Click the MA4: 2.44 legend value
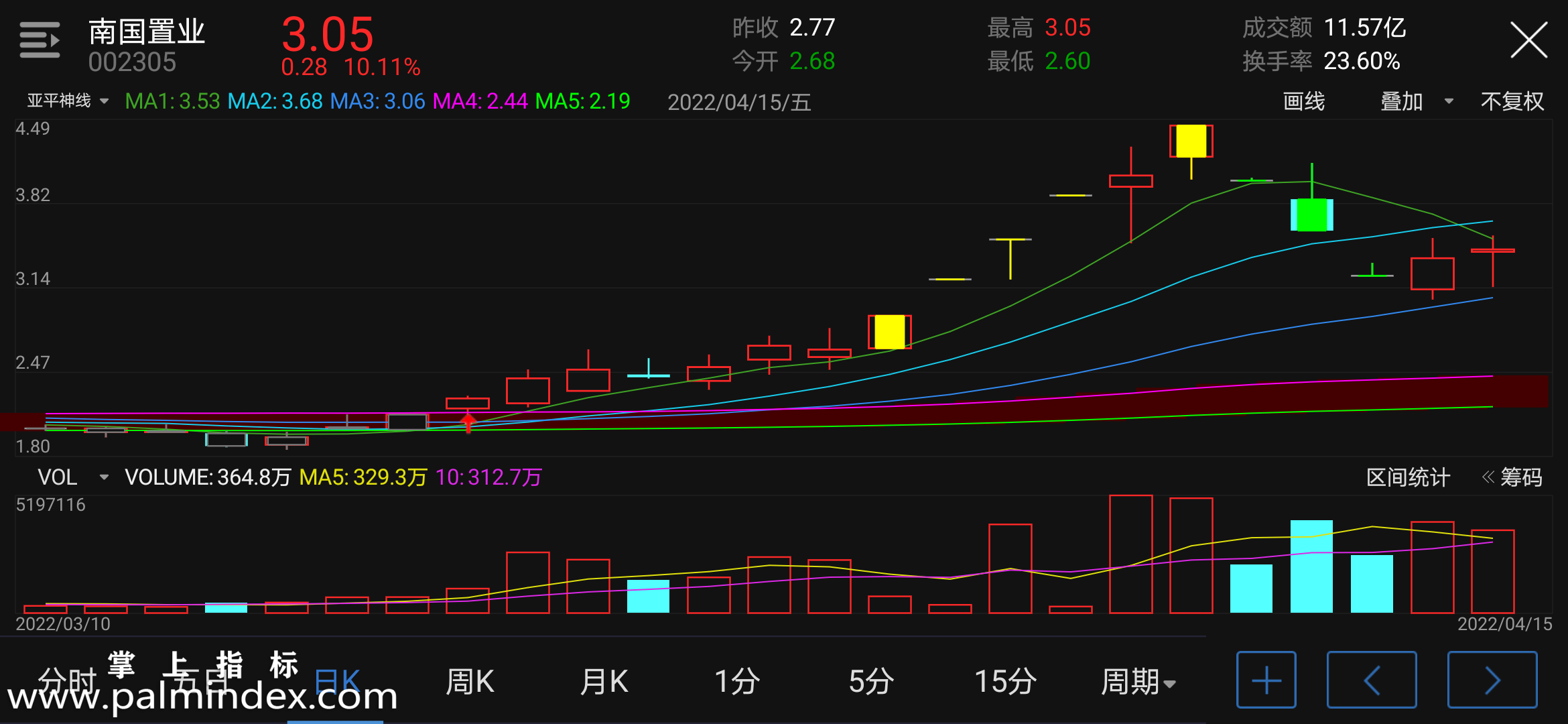1568x724 pixels. pyautogui.click(x=480, y=101)
